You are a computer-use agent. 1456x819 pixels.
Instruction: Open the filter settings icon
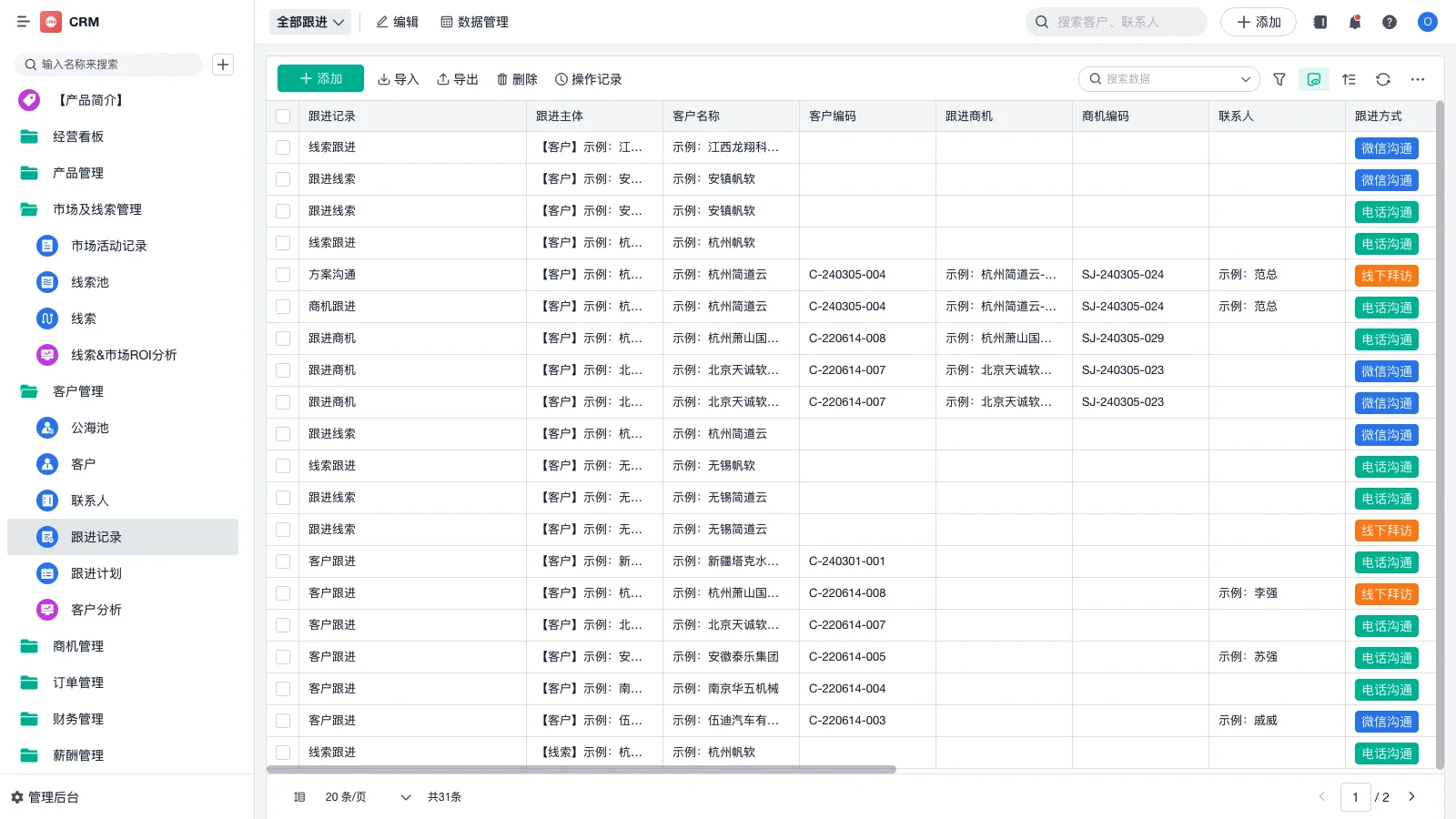(x=1279, y=79)
